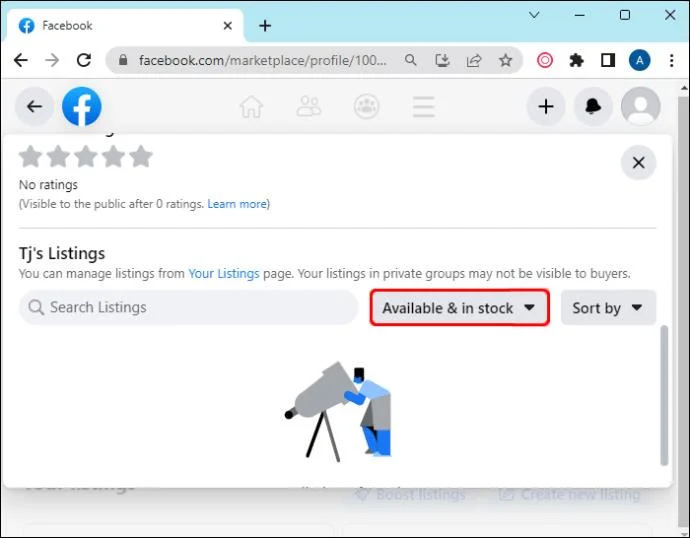Reload the page with refresh icon
The image size is (690, 538).
pyautogui.click(x=84, y=60)
